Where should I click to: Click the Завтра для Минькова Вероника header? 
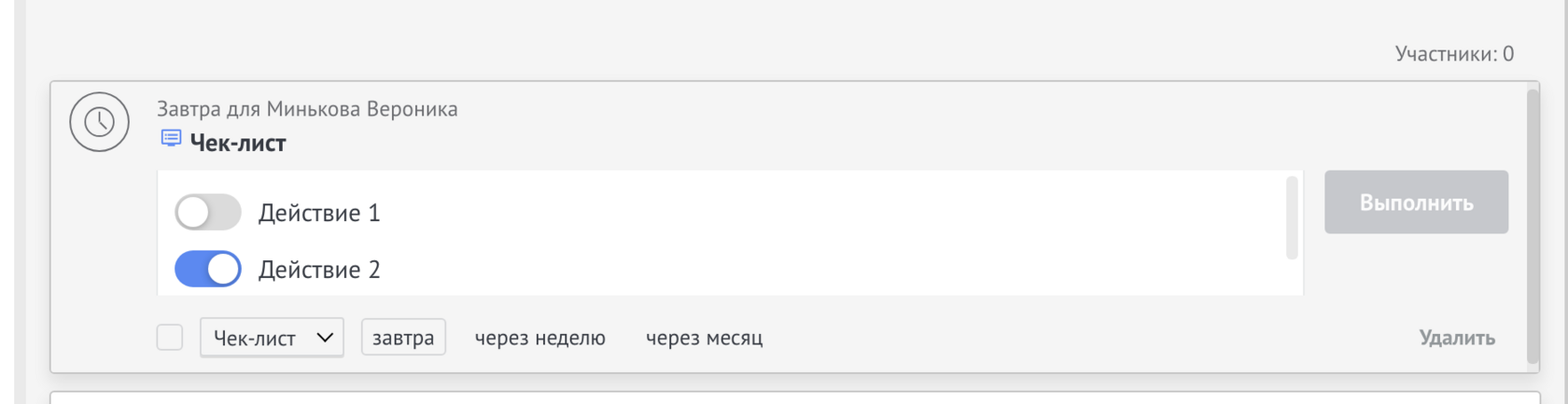coord(307,109)
